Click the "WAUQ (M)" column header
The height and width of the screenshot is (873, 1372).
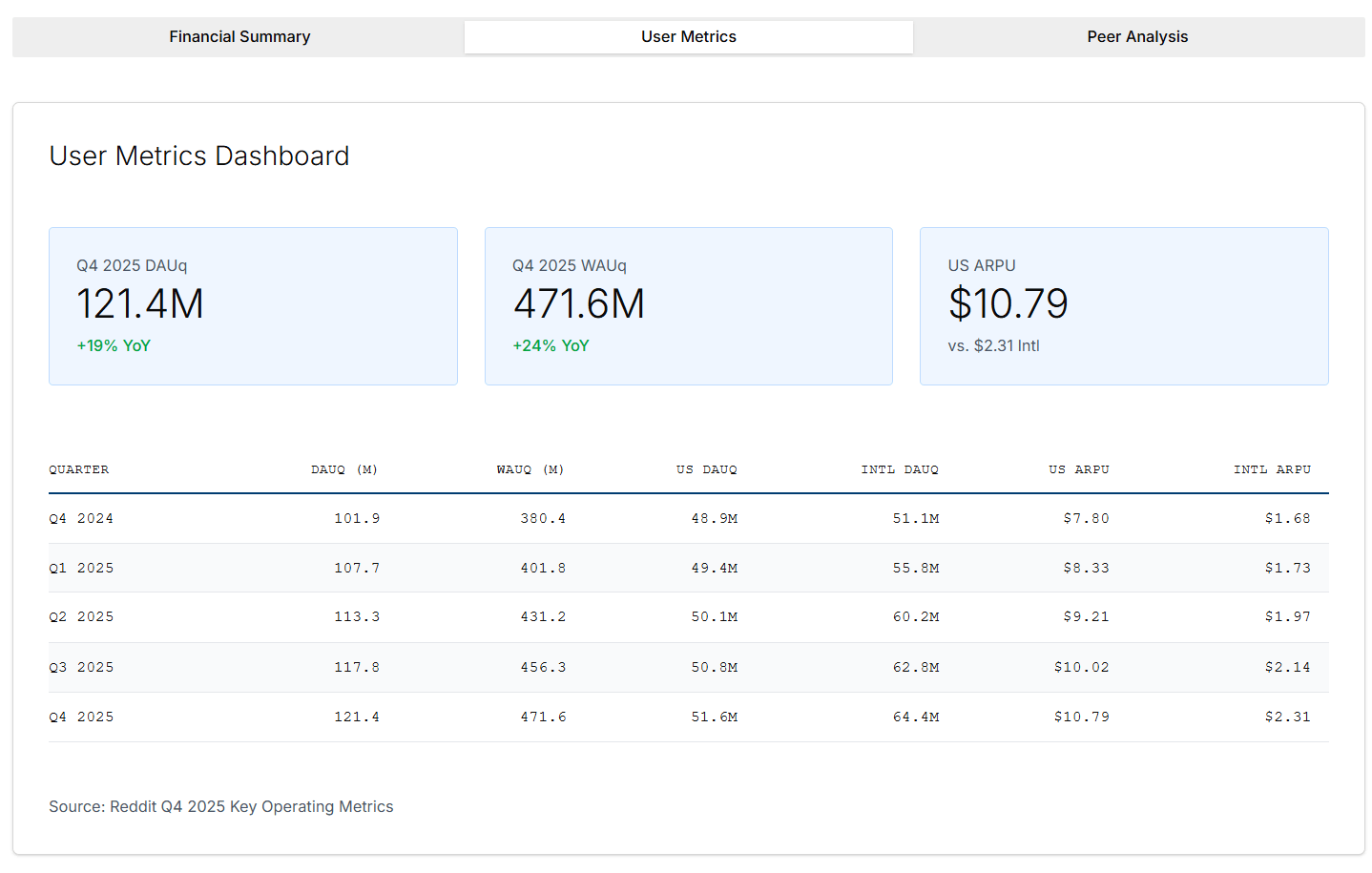pyautogui.click(x=530, y=469)
